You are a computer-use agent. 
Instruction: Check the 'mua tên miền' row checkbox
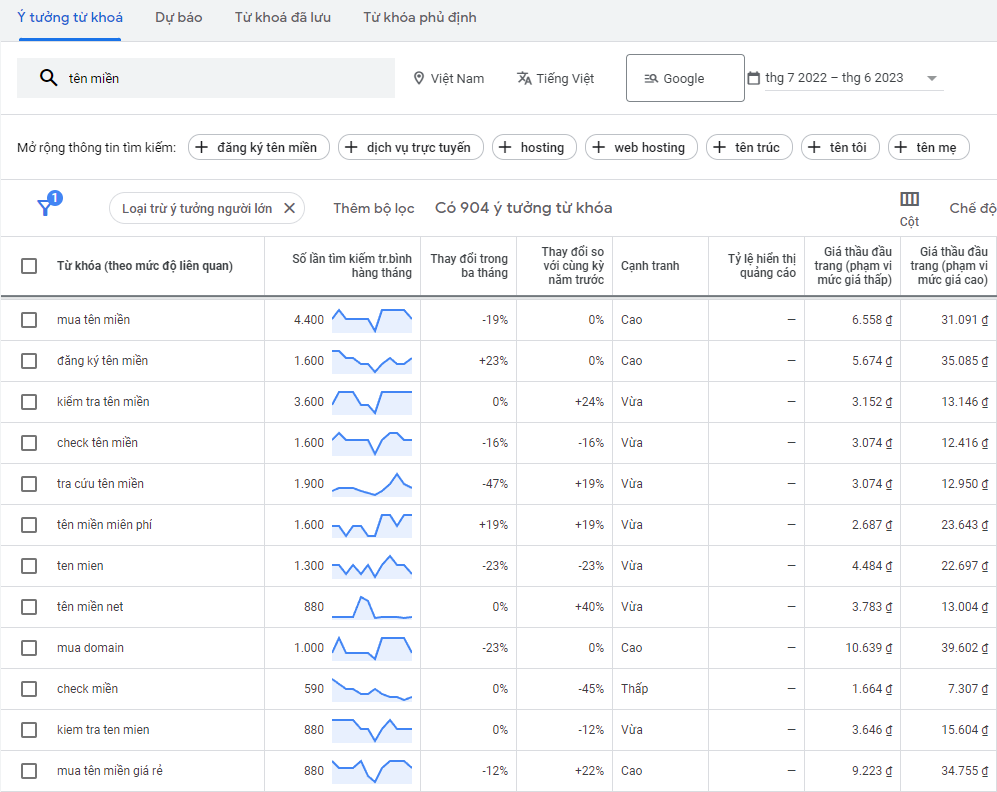coord(29,320)
